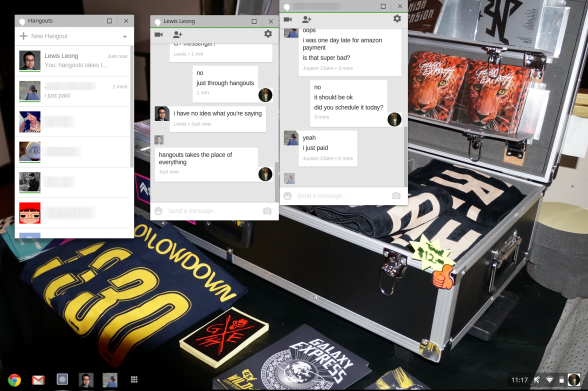Attach a photo in Lewis Leong chat
Viewport: 588px width, 391px height.
tap(267, 211)
